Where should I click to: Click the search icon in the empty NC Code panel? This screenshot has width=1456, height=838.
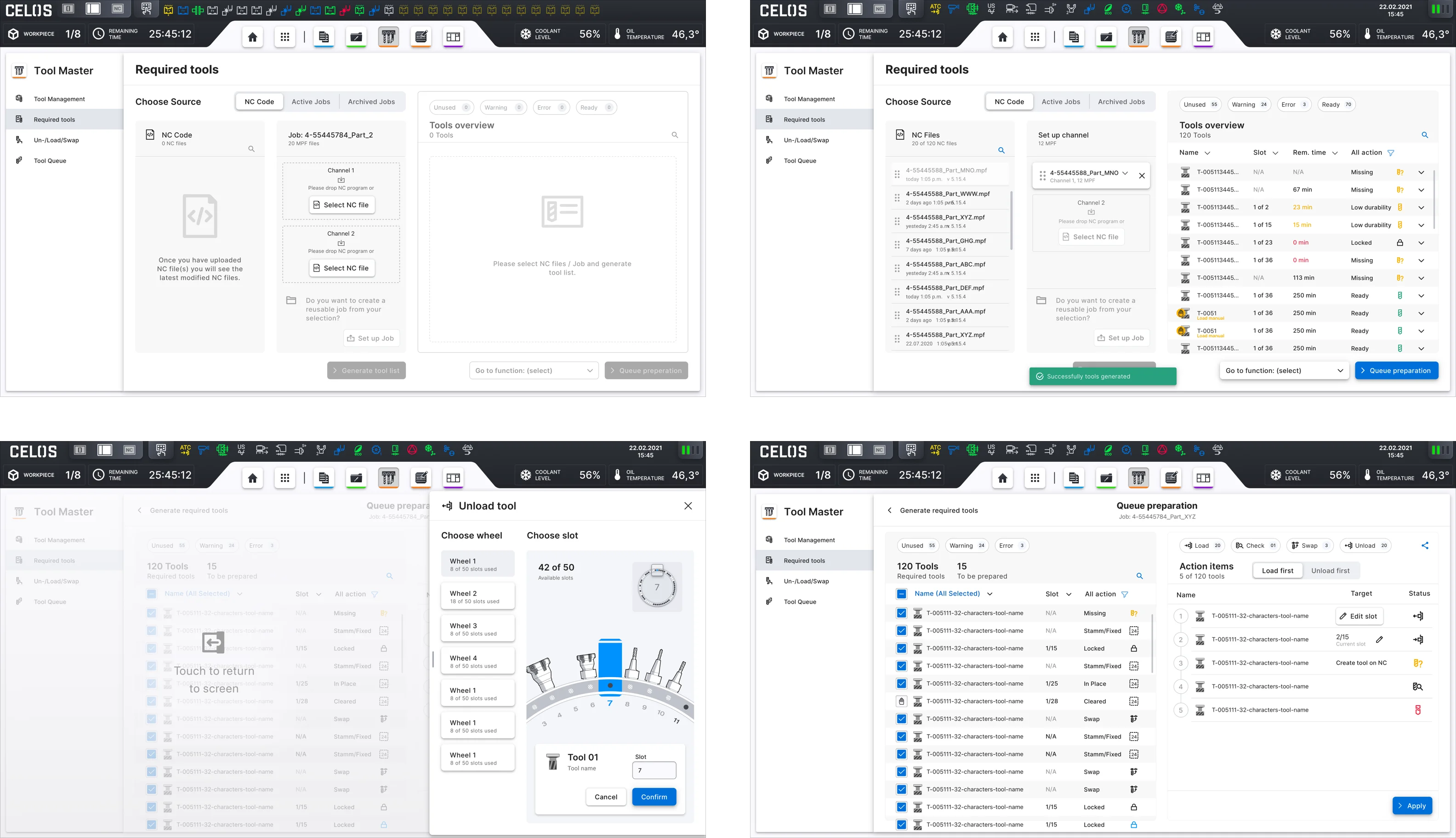(x=251, y=148)
